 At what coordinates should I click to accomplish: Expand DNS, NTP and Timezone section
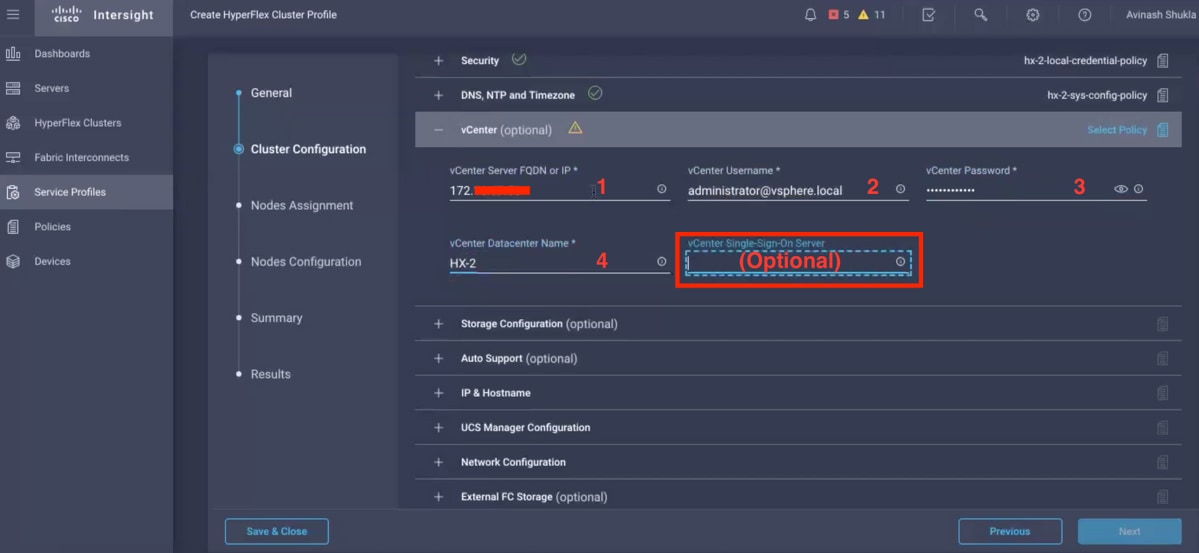[439, 96]
